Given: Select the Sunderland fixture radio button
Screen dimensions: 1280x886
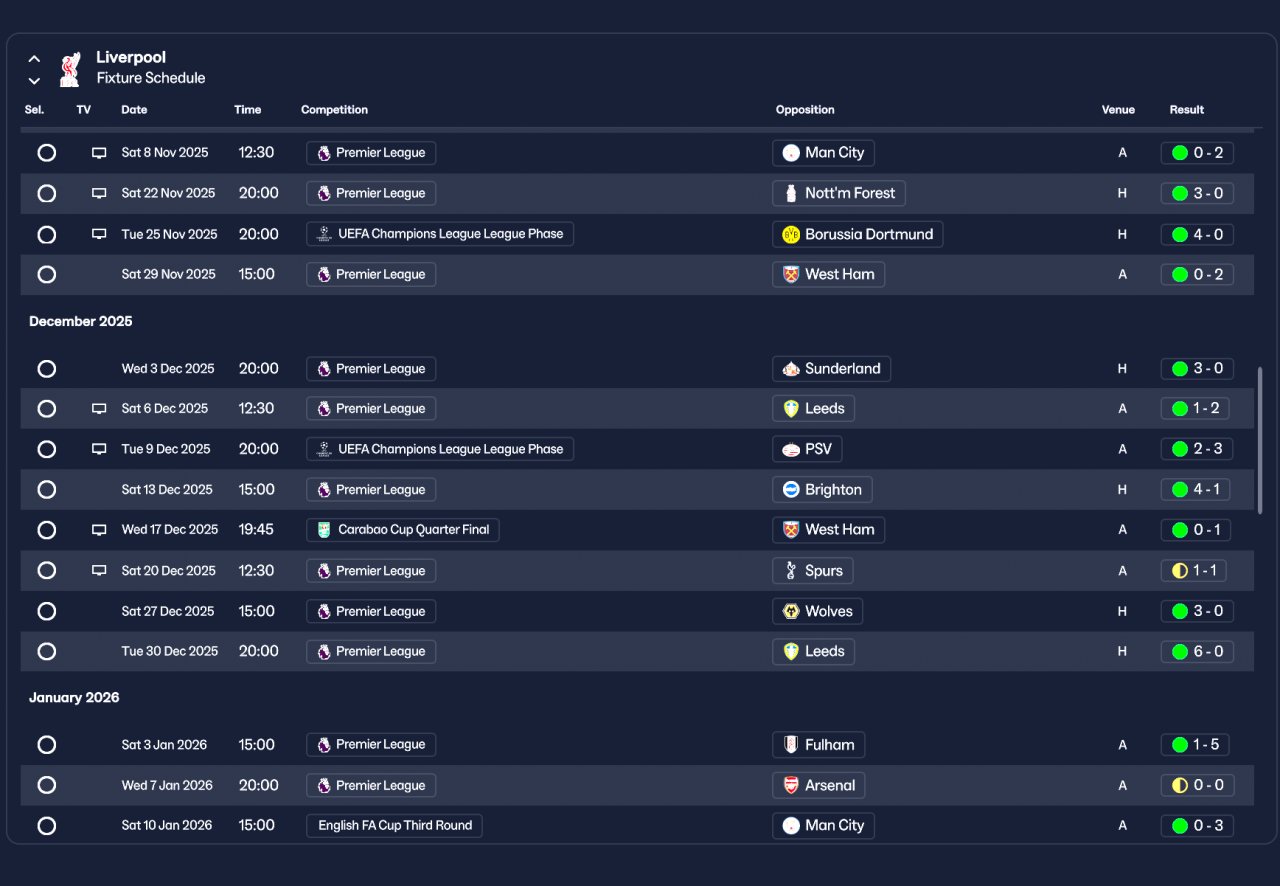Looking at the screenshot, I should point(46,368).
